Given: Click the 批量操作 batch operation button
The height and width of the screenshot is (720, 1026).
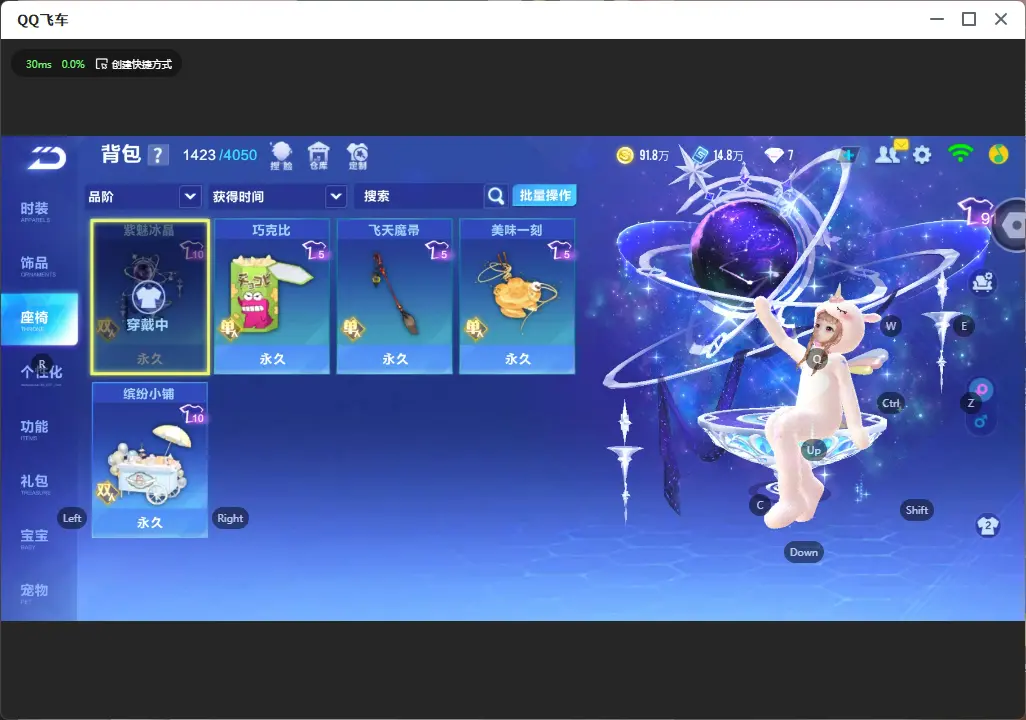Looking at the screenshot, I should (x=544, y=195).
